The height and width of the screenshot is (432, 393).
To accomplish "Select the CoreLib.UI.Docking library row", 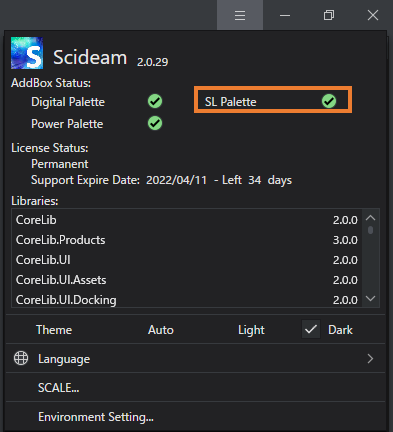I will [187, 300].
